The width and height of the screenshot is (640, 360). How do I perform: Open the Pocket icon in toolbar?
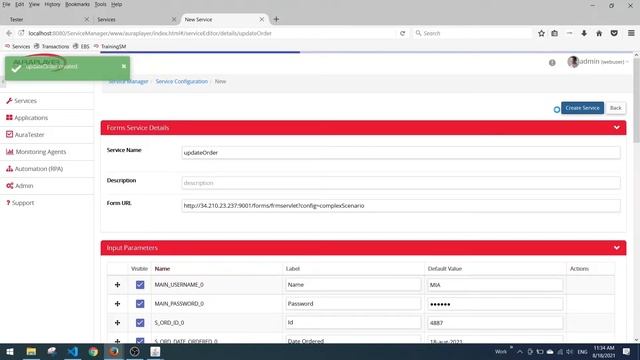point(614,33)
